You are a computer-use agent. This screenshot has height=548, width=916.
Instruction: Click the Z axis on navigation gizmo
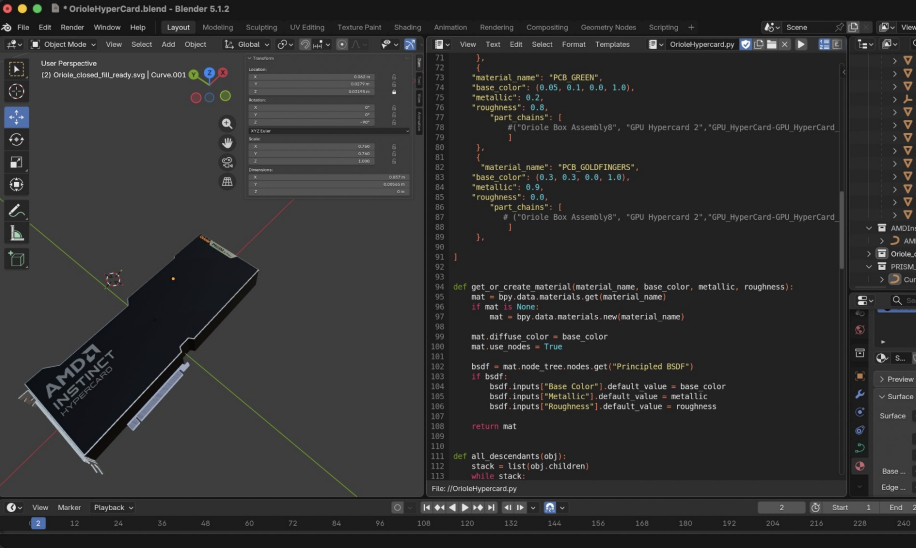(x=209, y=73)
